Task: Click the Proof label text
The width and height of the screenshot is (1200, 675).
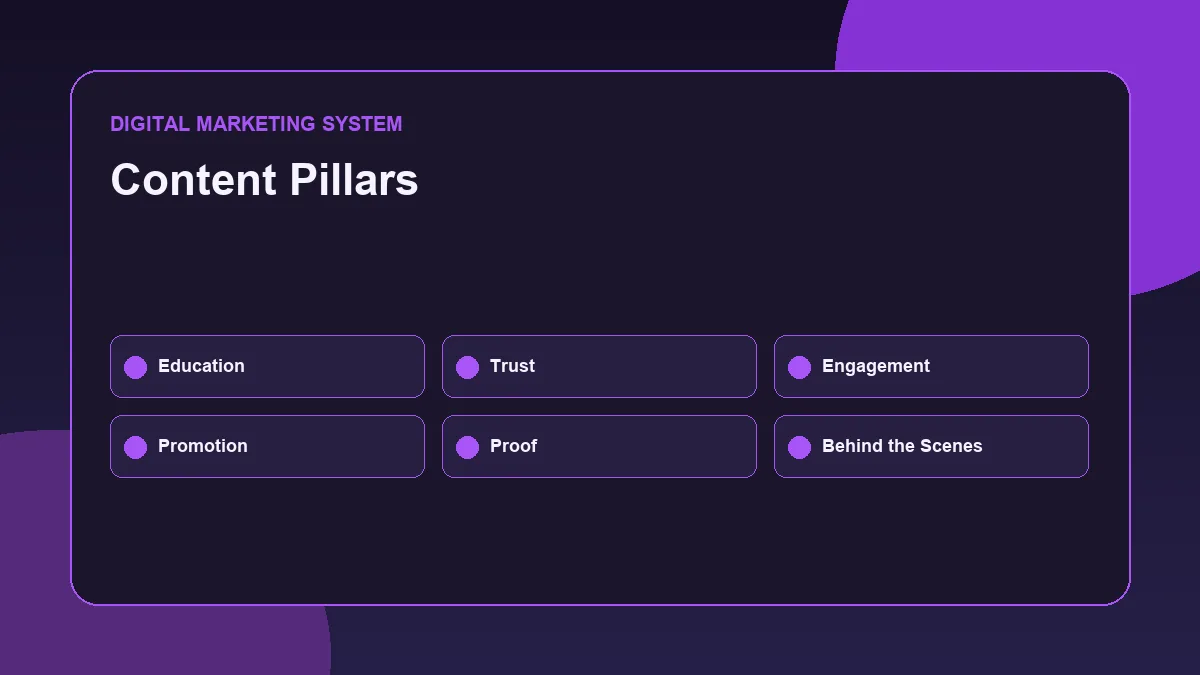Action: (513, 446)
